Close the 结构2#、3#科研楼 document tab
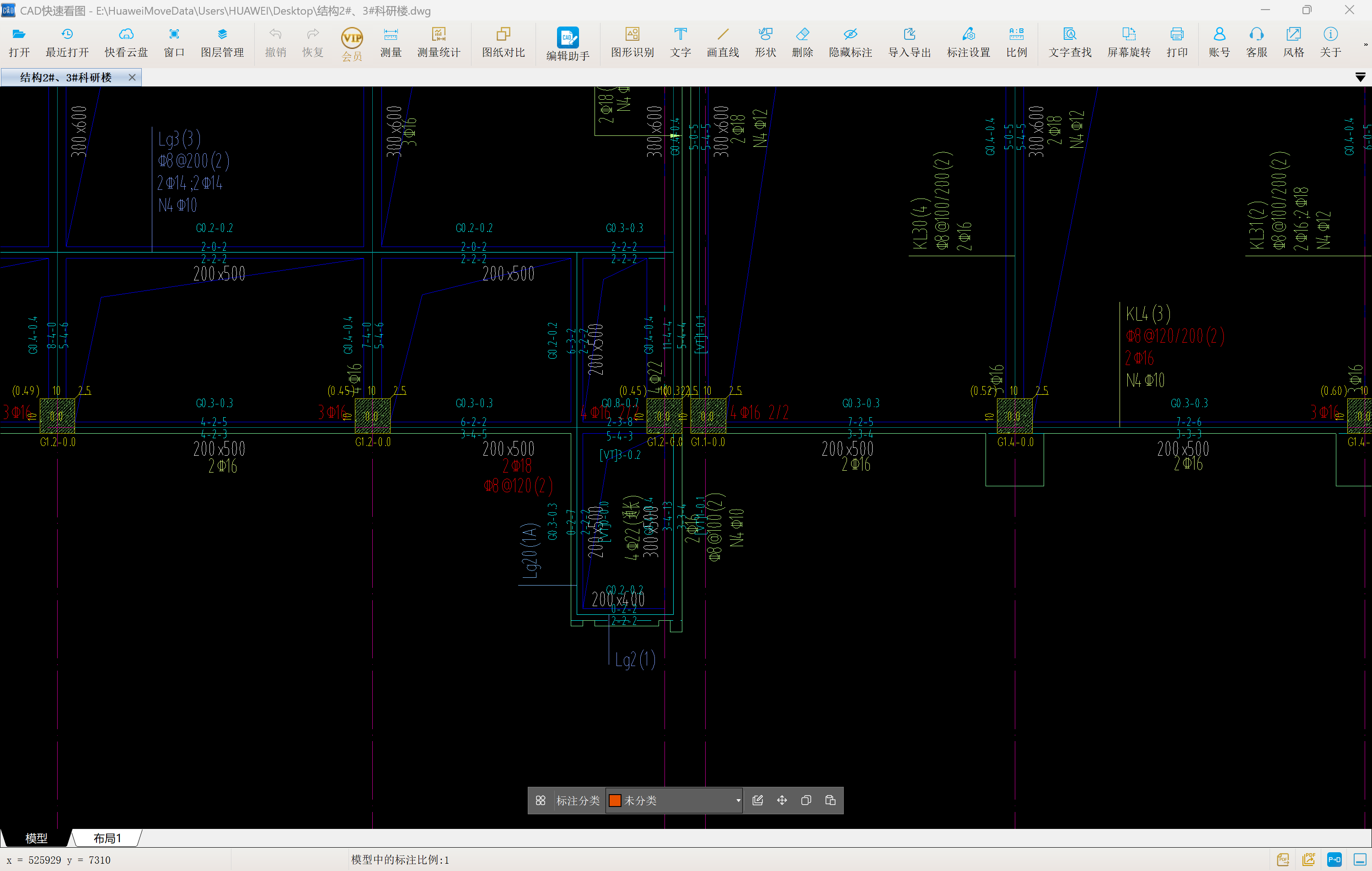 coord(132,77)
